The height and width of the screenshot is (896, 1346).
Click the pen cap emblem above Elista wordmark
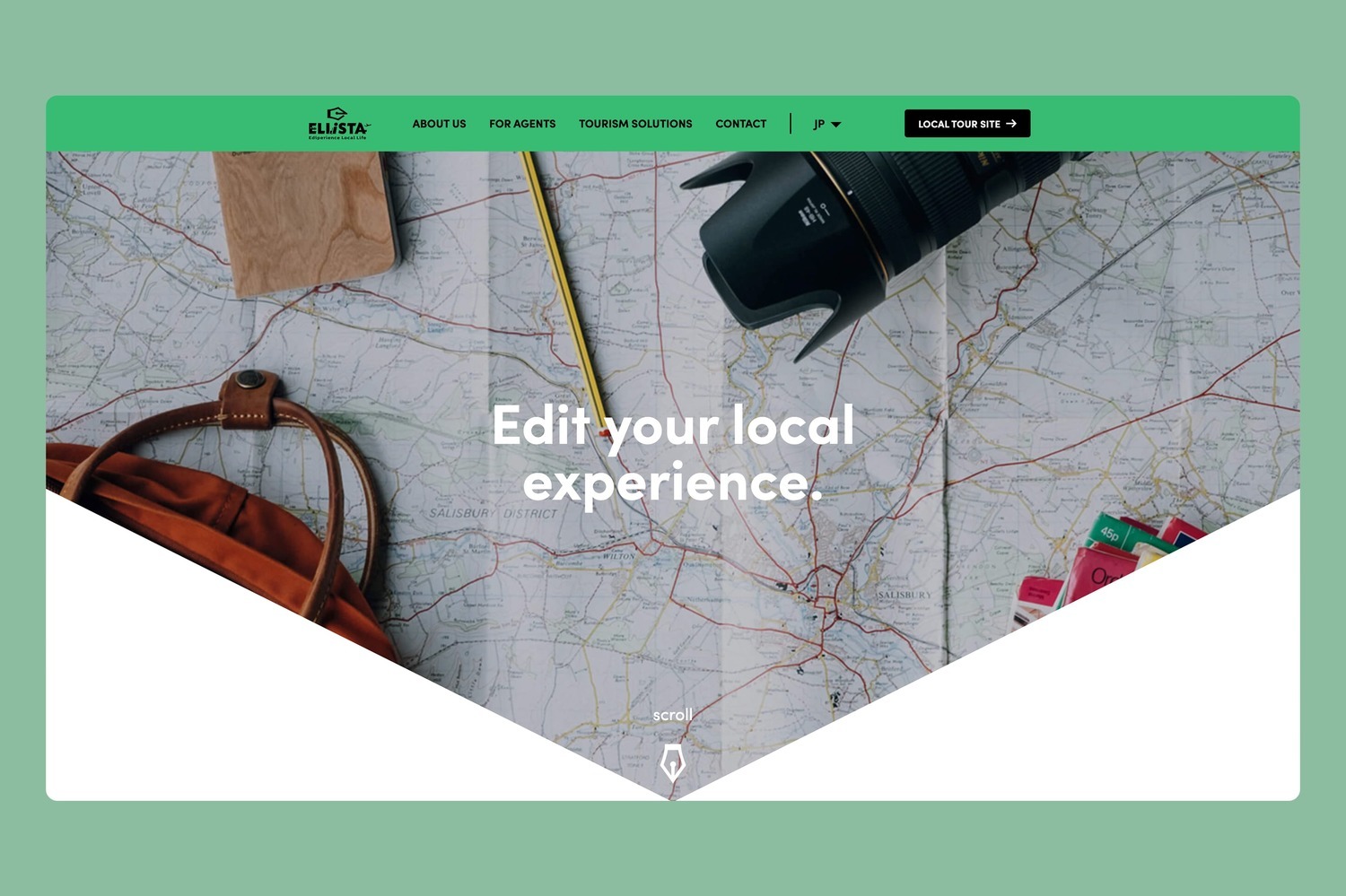pyautogui.click(x=336, y=113)
